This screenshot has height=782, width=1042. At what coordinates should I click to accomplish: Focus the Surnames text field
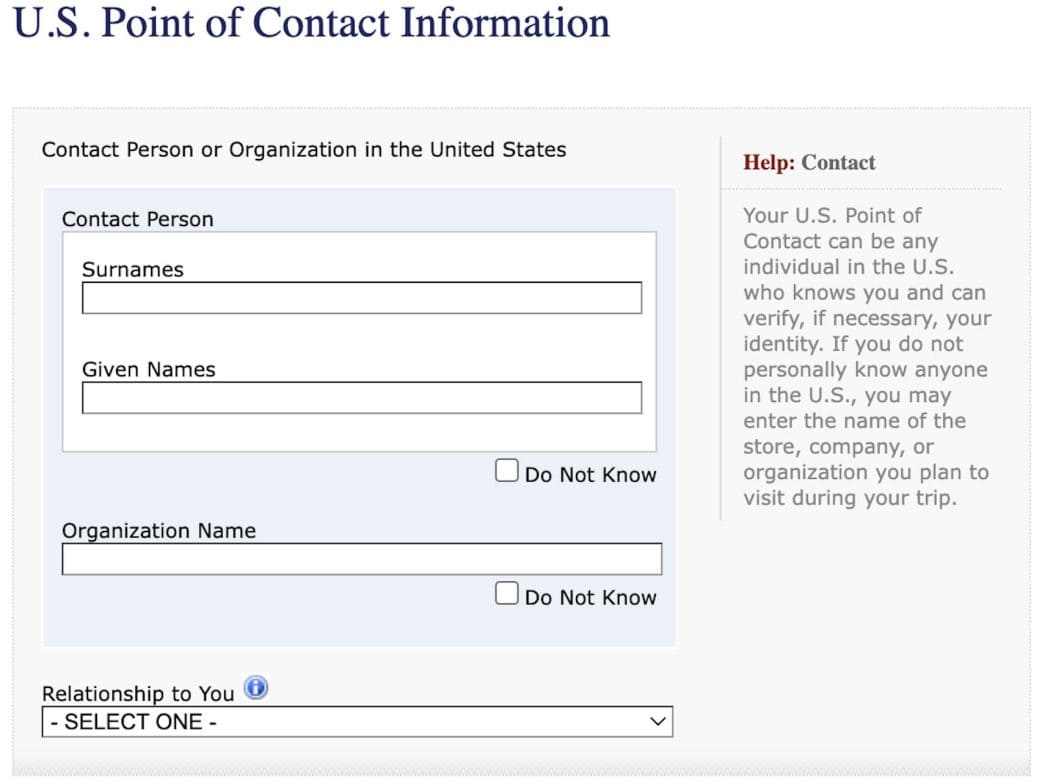(361, 298)
